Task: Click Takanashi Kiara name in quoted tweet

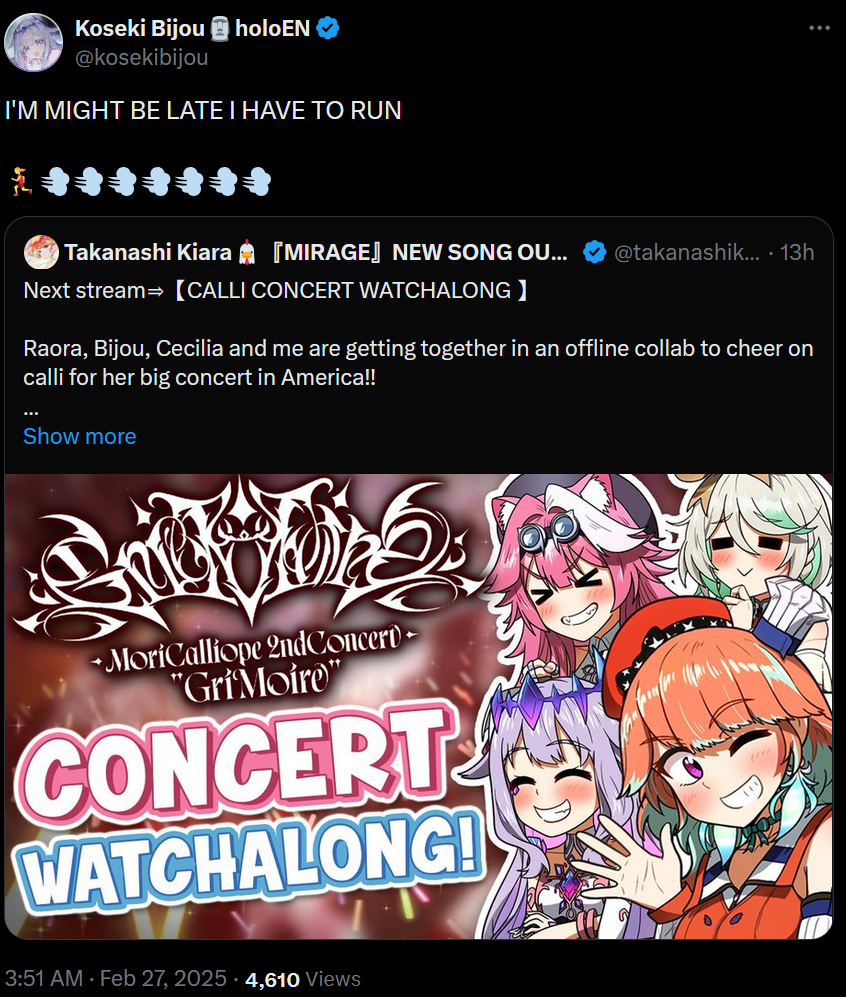Action: pos(148,252)
